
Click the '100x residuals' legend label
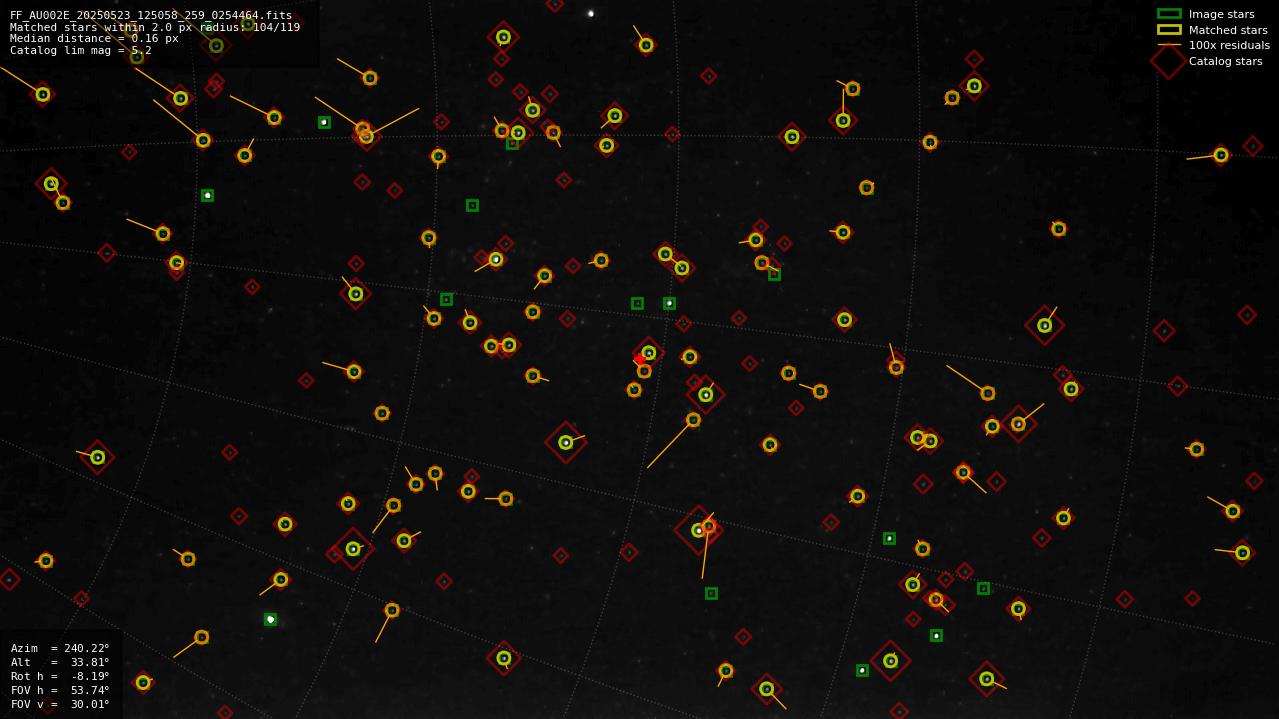(1229, 46)
